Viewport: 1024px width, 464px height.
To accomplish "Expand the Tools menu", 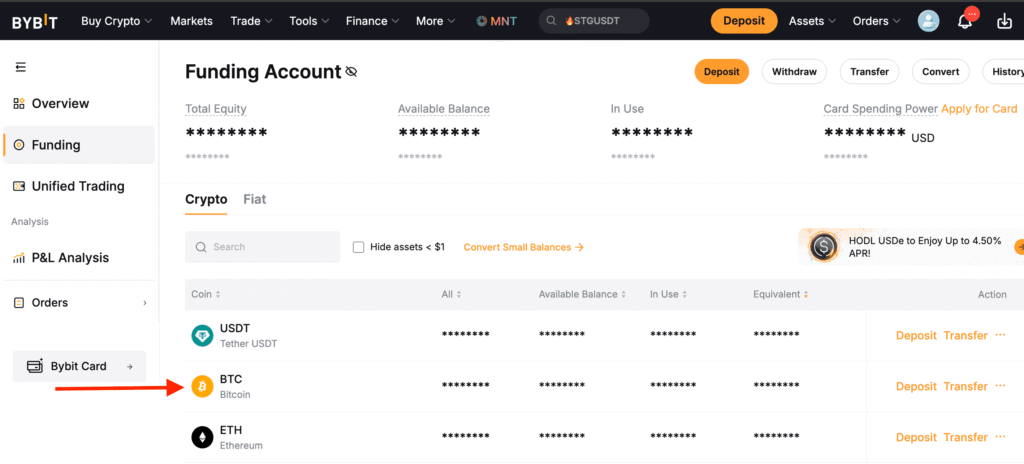I will click(308, 21).
